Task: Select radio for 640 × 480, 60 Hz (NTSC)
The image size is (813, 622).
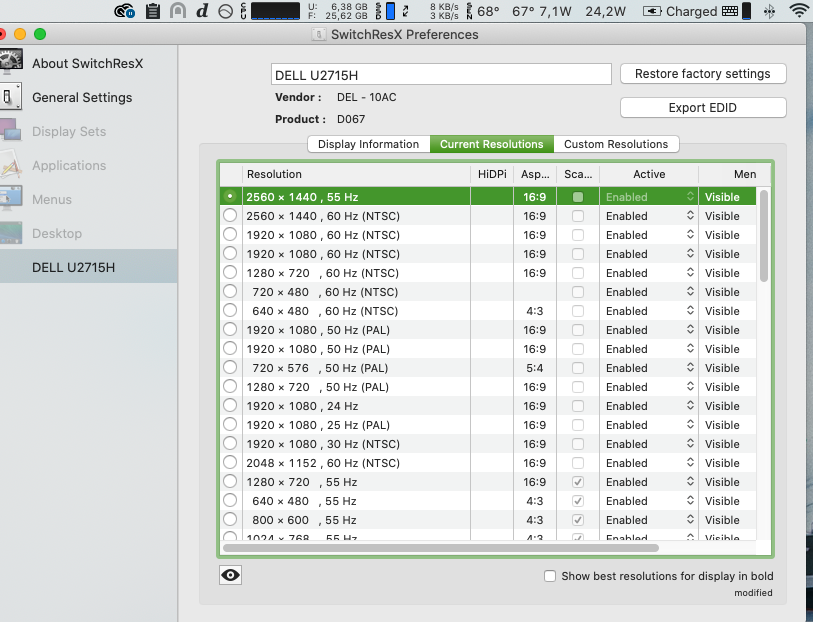Action: (x=230, y=311)
